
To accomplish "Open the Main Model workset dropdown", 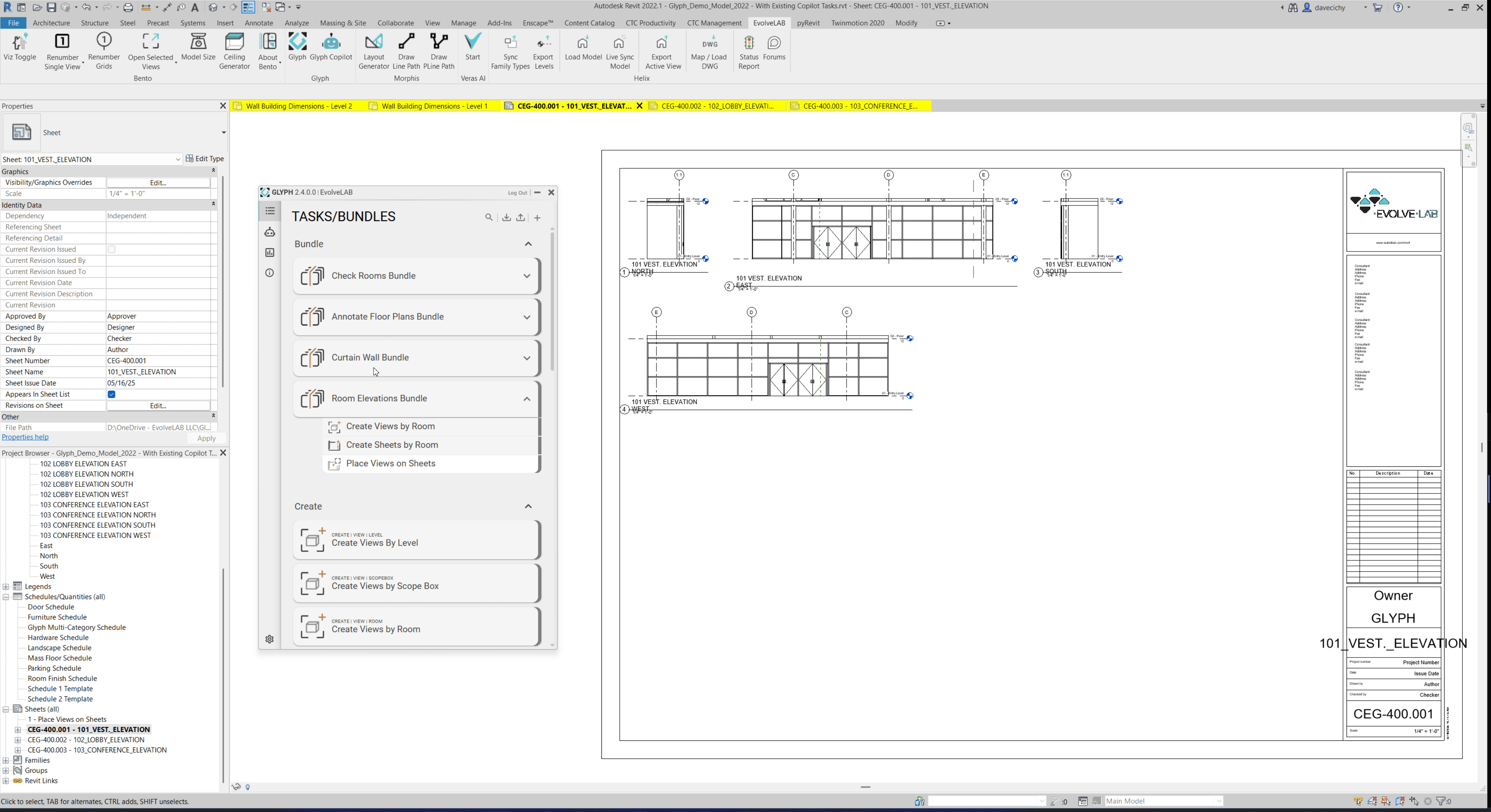I will pos(1163,801).
